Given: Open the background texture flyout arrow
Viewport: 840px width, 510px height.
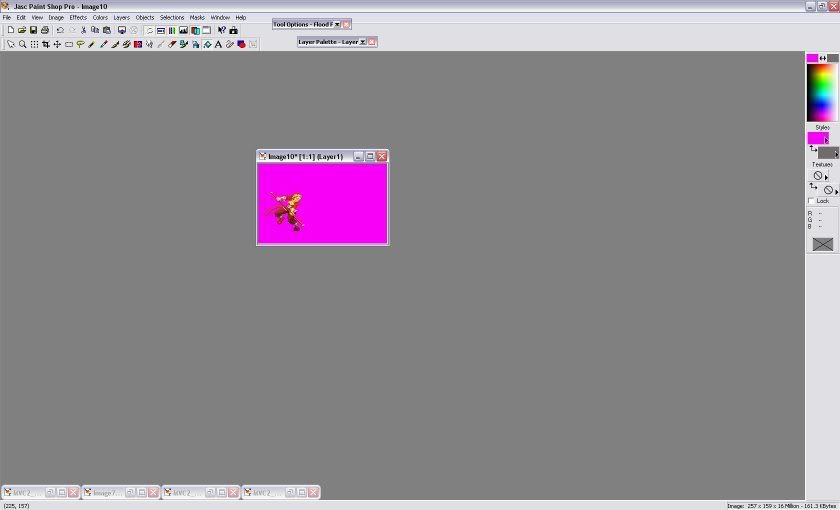Looking at the screenshot, I should 836,192.
